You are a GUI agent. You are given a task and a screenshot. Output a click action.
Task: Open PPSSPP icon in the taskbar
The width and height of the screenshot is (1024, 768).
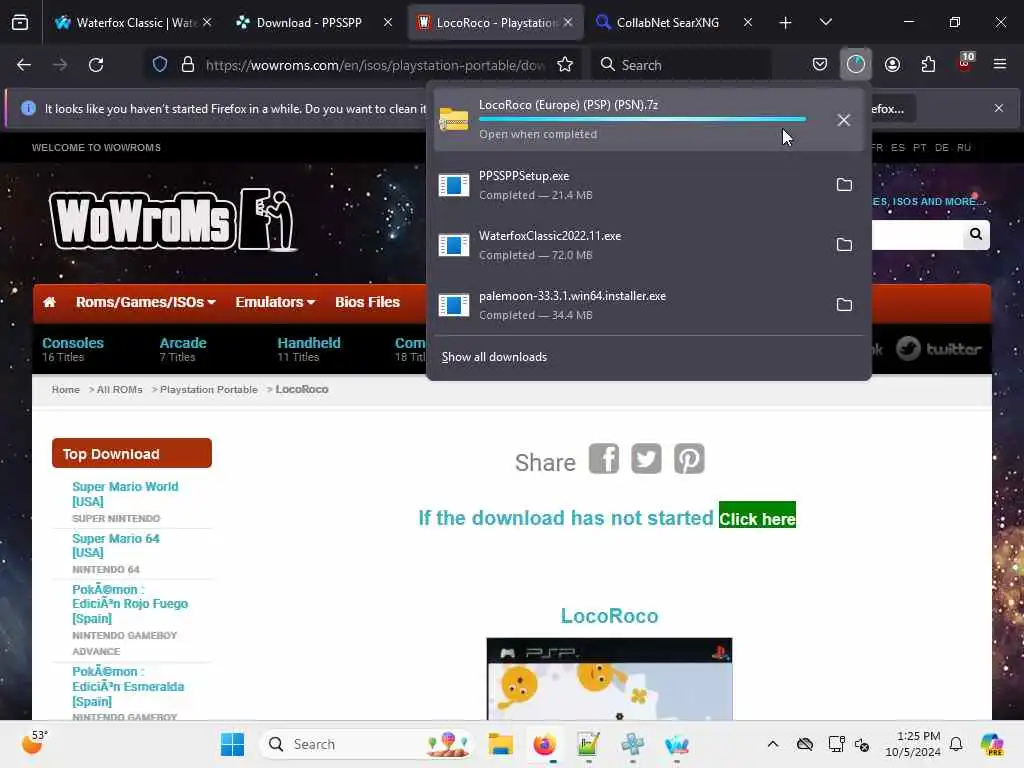pyautogui.click(x=632, y=744)
